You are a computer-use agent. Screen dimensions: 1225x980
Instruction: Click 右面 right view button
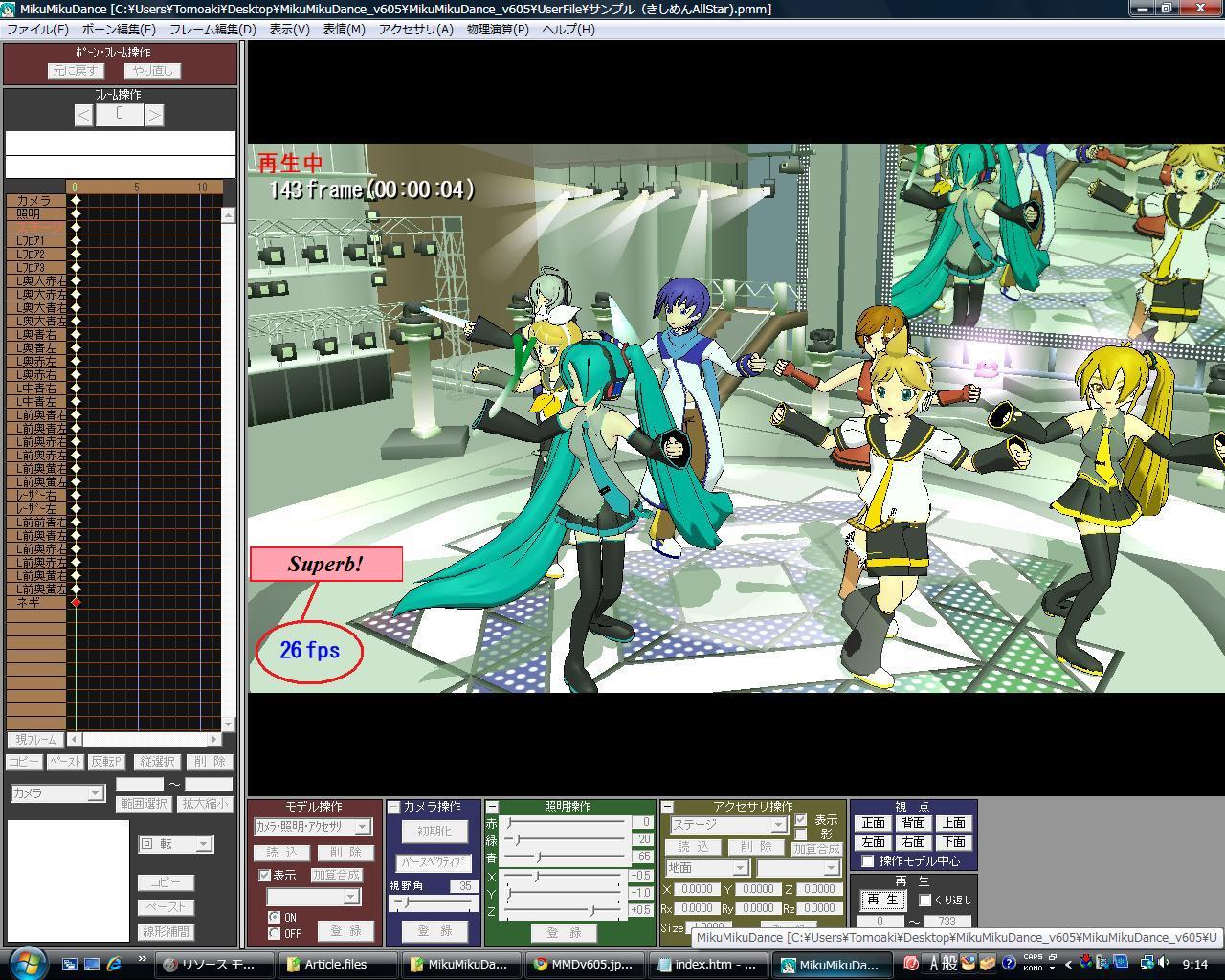coord(914,842)
